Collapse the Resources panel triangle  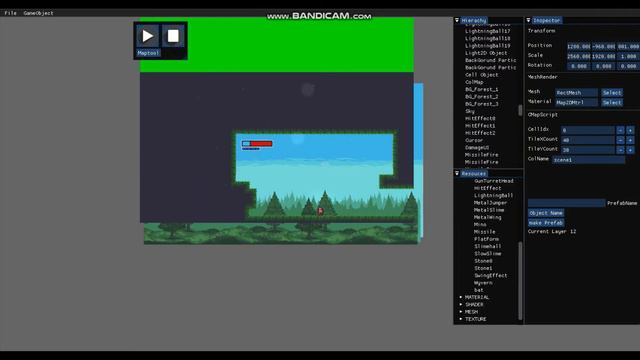[x=457, y=173]
